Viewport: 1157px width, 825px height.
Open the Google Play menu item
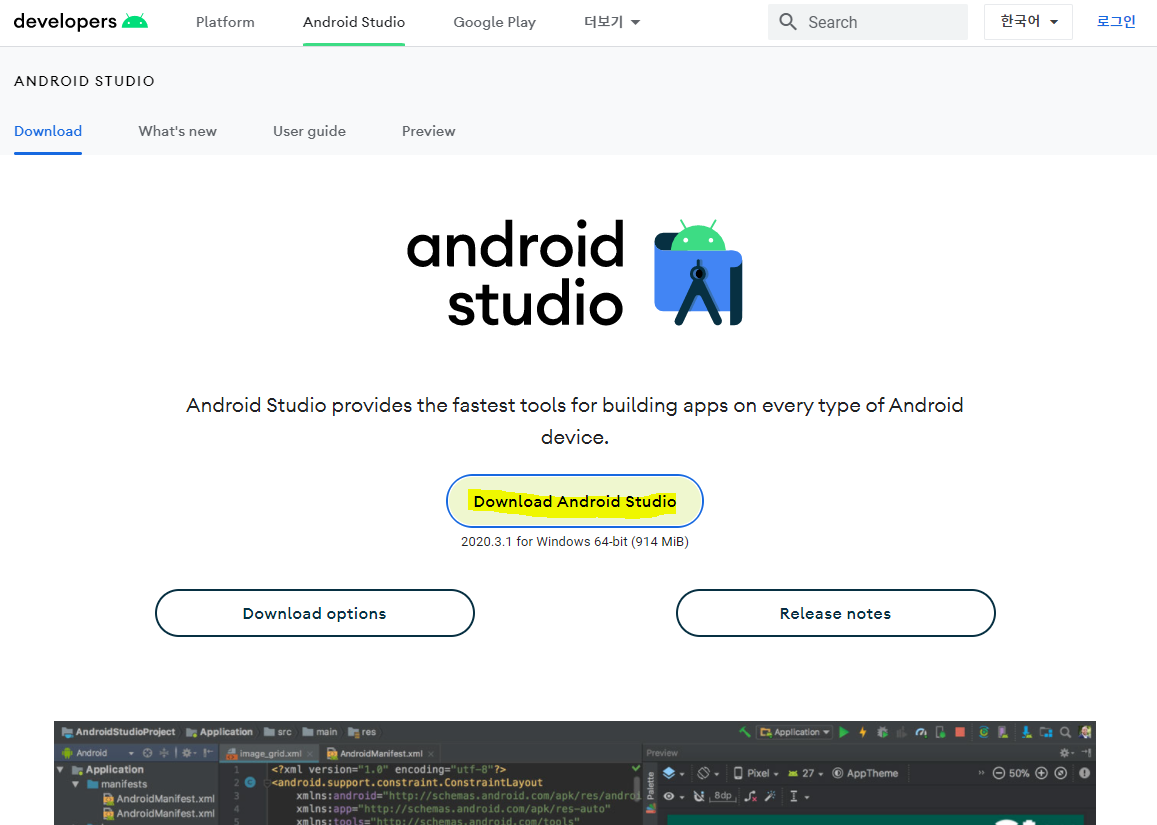[494, 22]
